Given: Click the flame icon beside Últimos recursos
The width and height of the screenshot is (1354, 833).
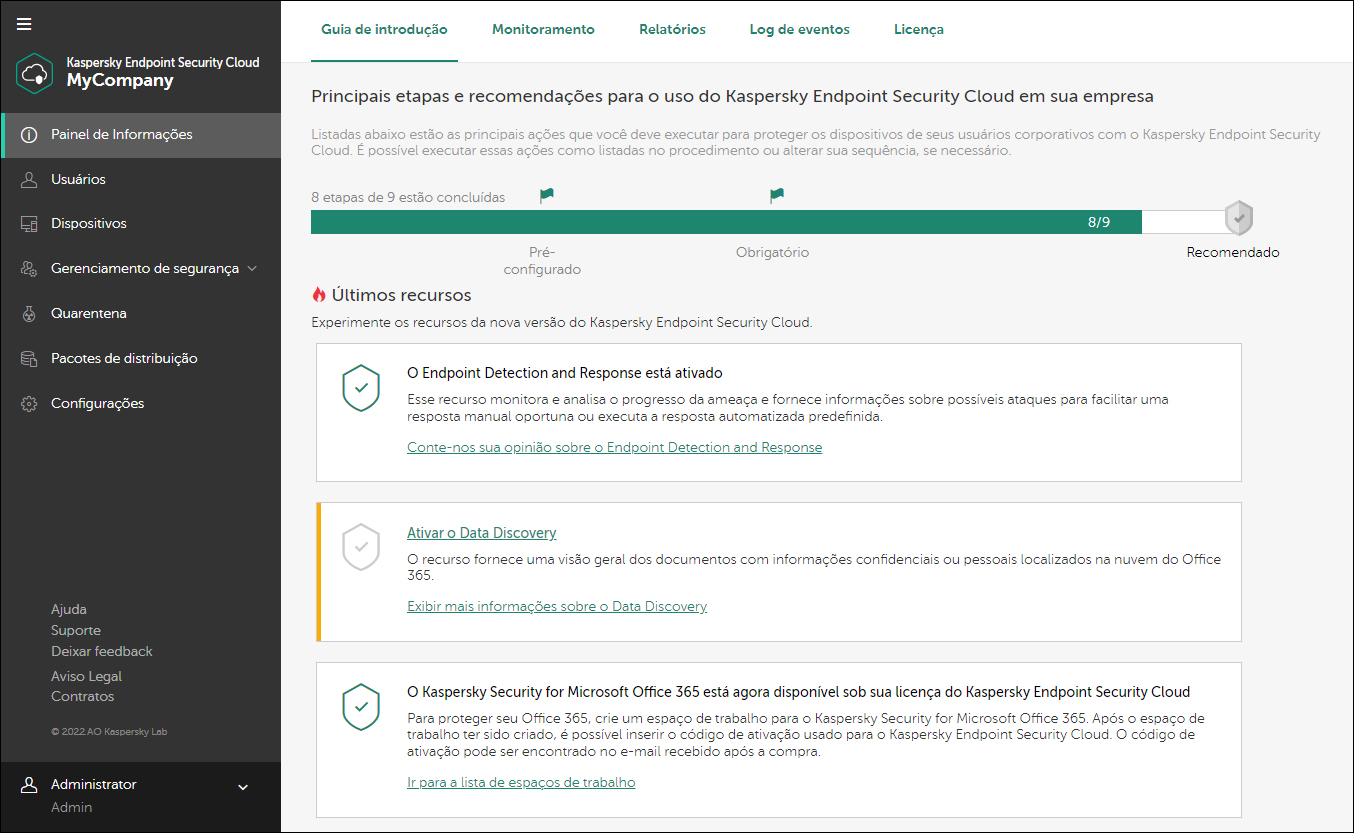Looking at the screenshot, I should (319, 295).
